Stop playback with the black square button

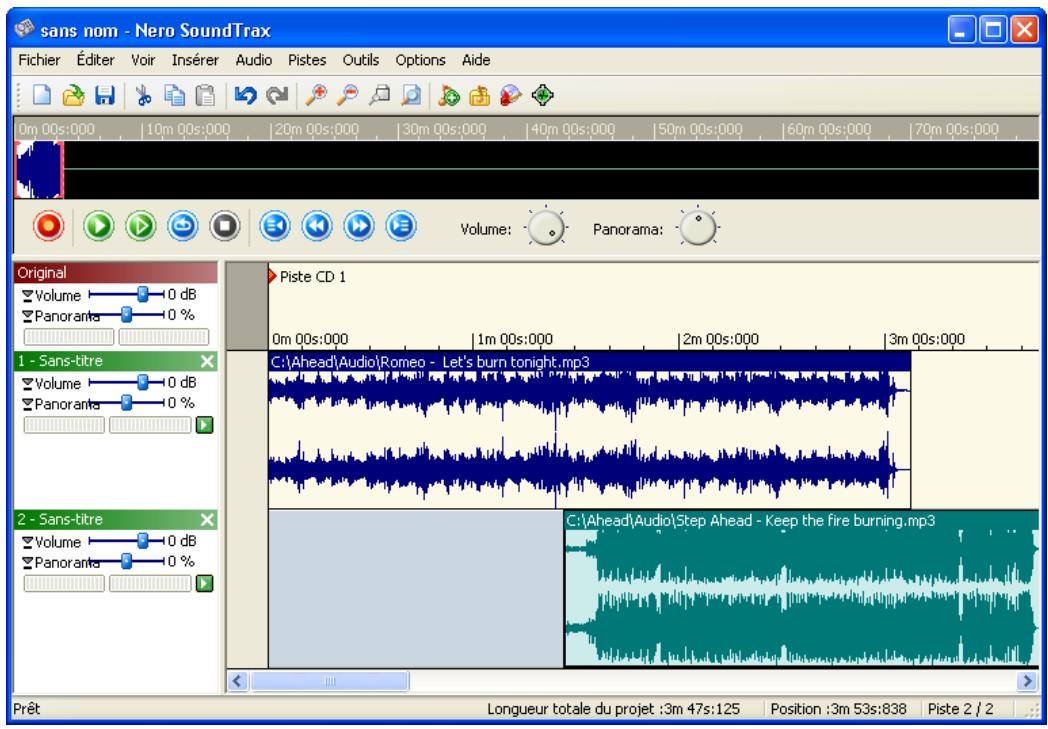[225, 226]
